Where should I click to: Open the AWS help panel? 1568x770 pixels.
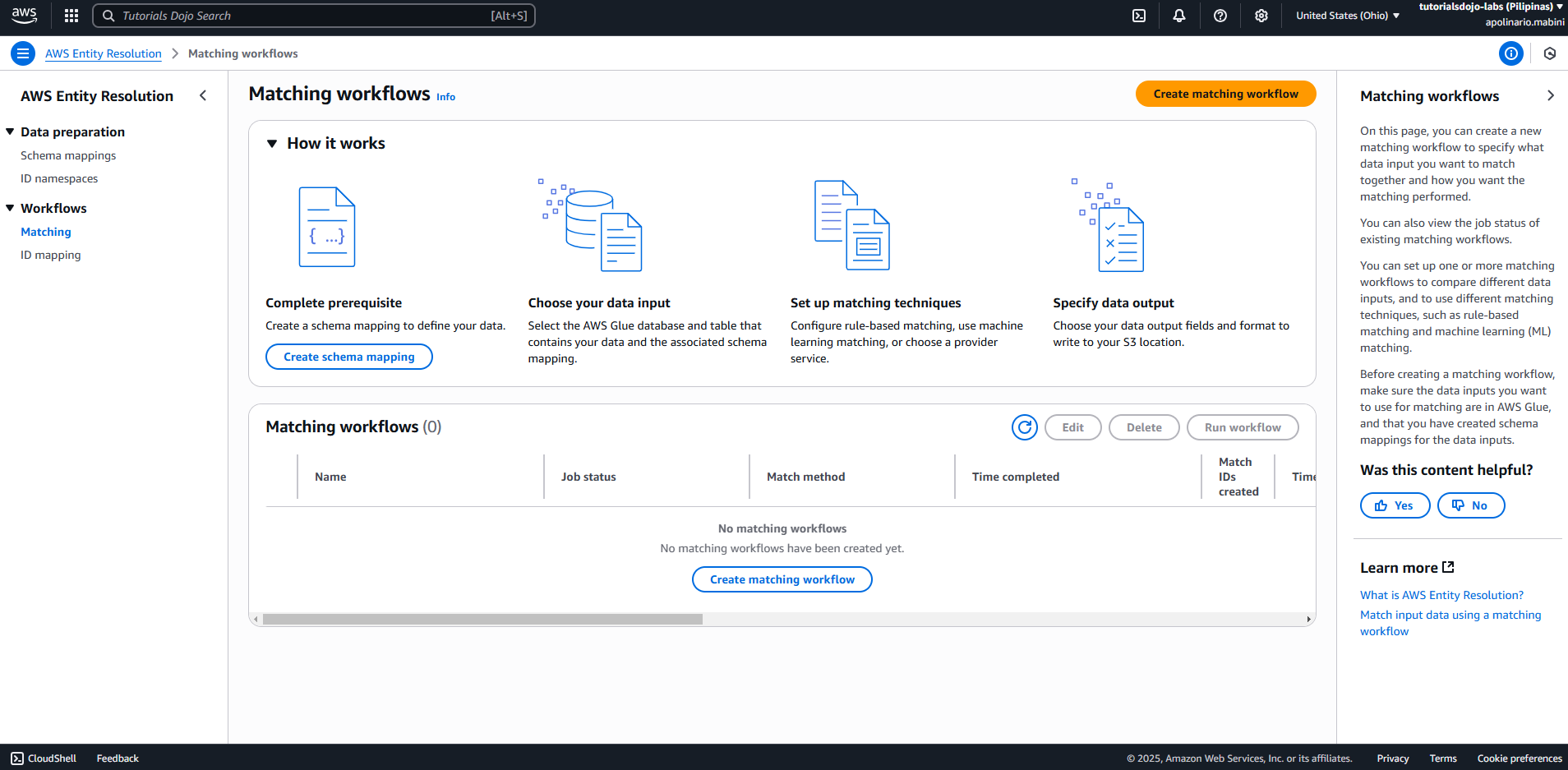click(1220, 15)
